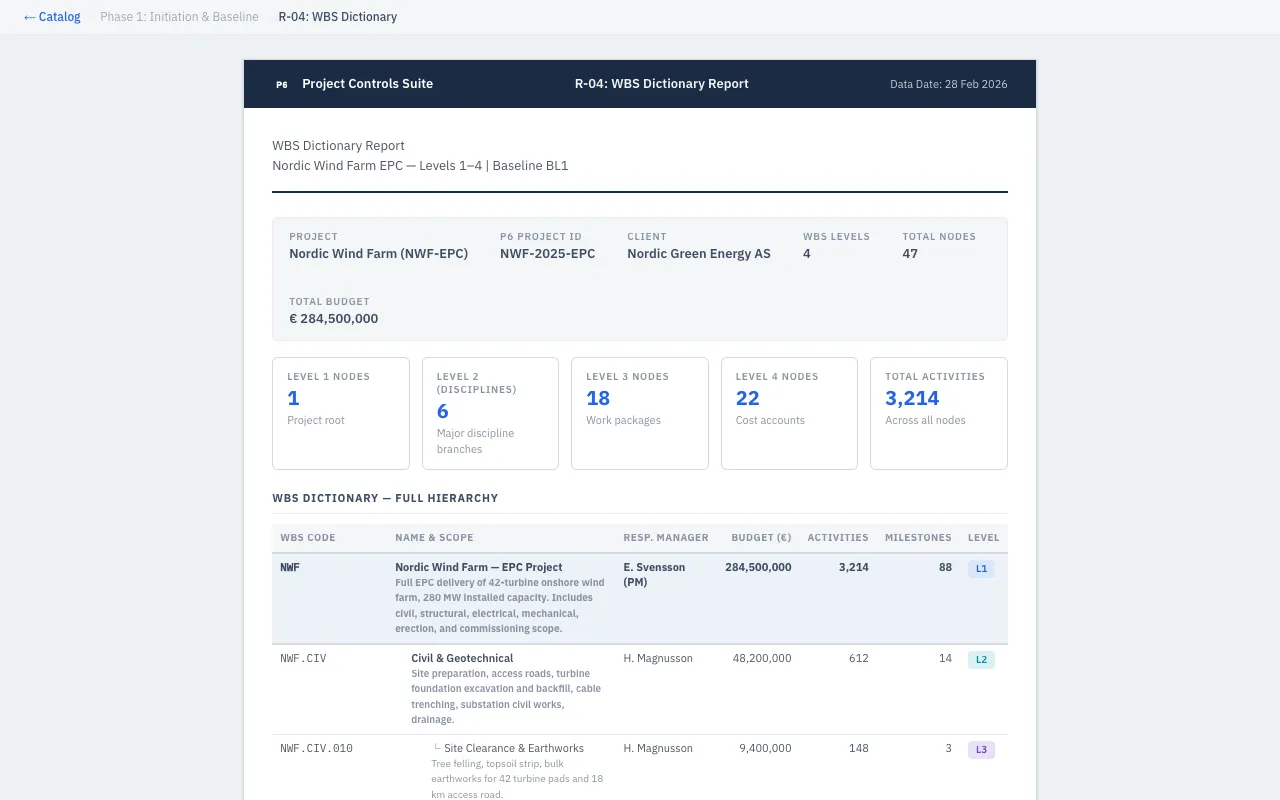Click the Total Activities card

pyautogui.click(x=938, y=413)
